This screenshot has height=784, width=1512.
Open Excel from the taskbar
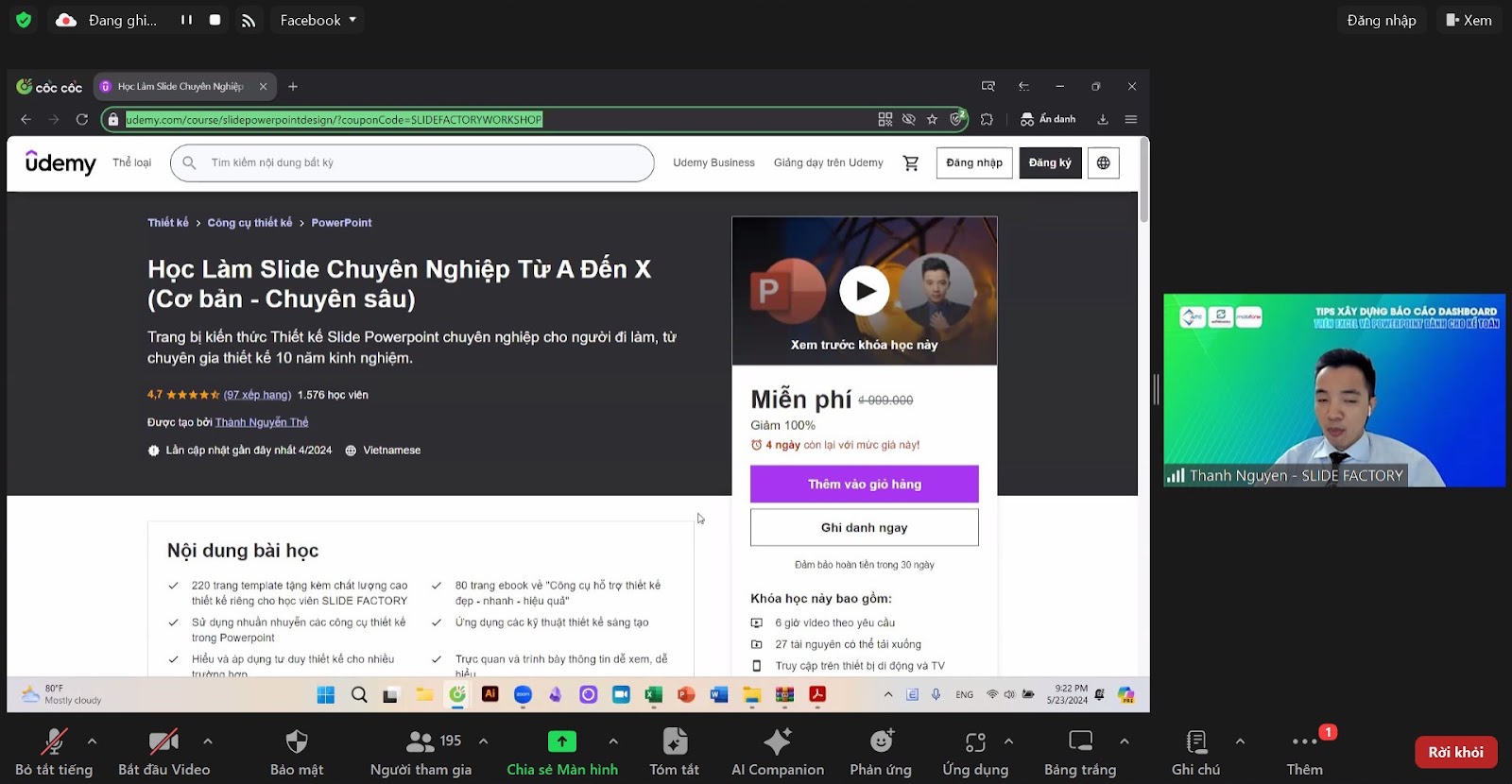653,695
